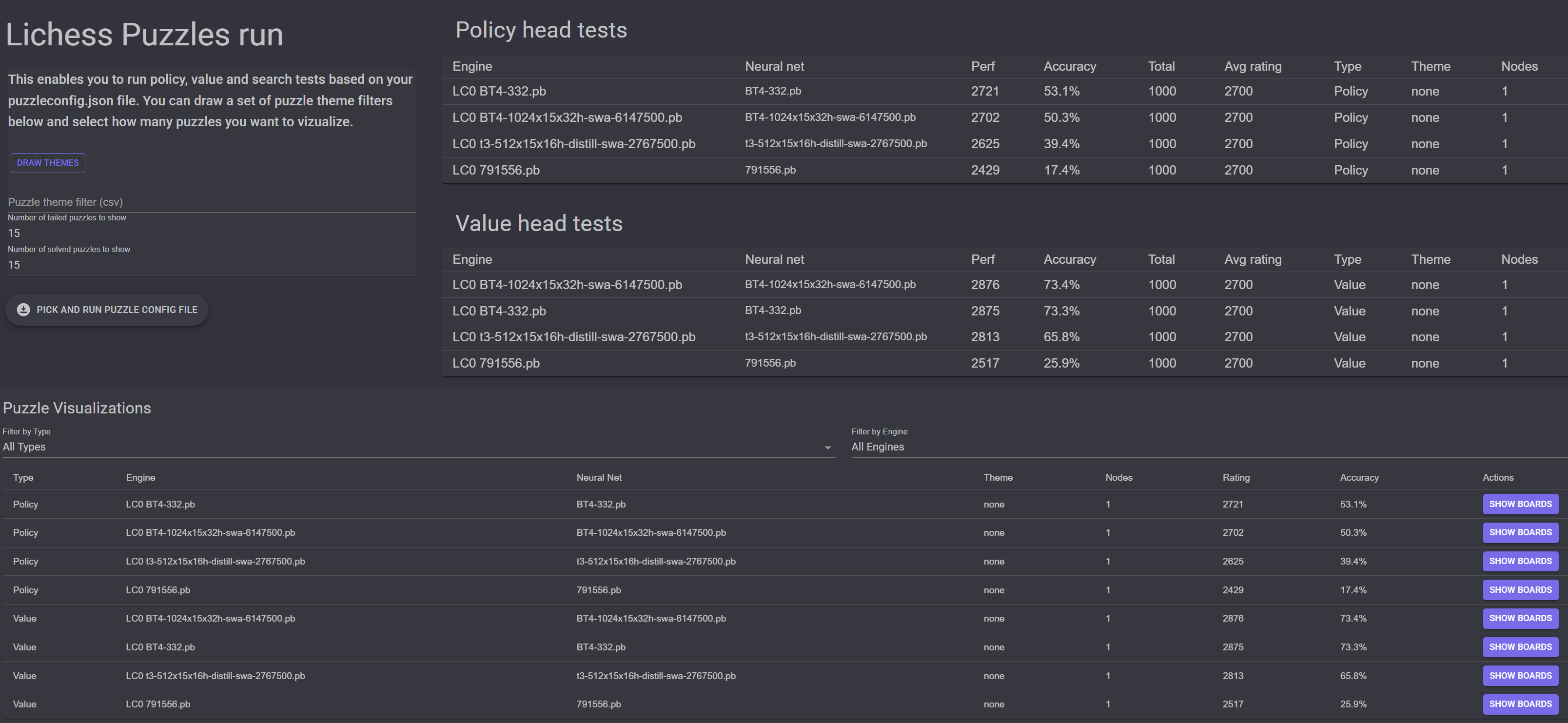Show boards for Policy t3-512x15x16h-distill row
Viewport: 1568px width, 723px height.
1521,561
